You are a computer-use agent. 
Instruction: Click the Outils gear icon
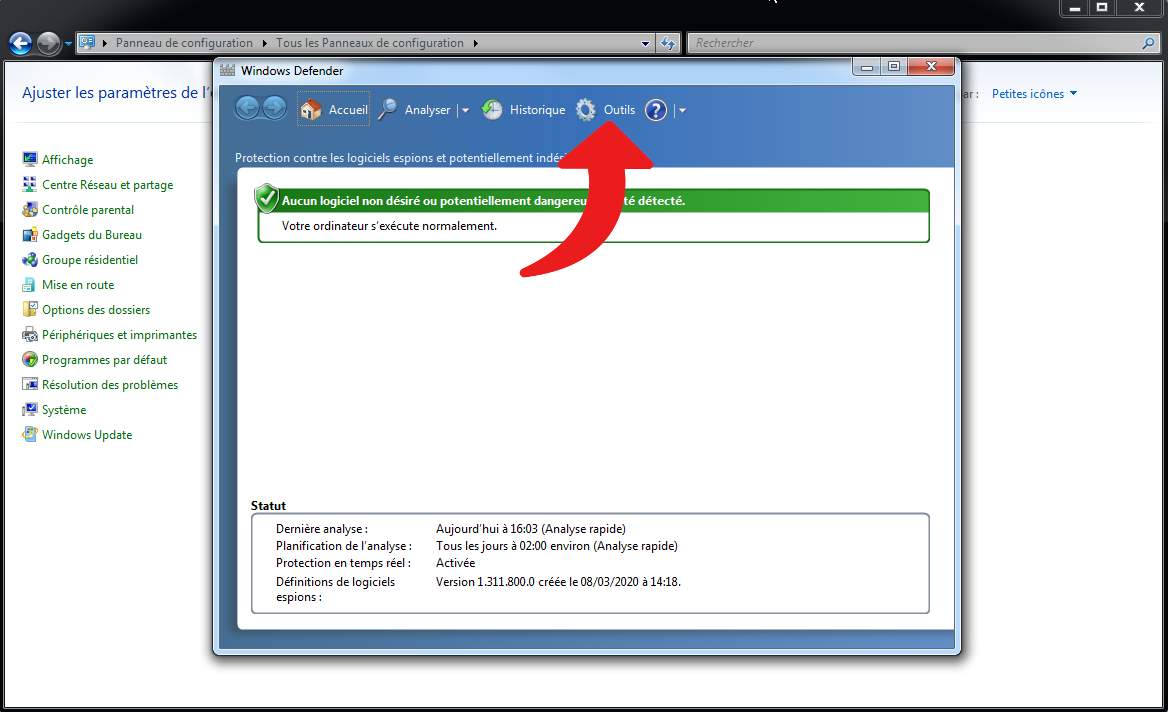(x=585, y=110)
